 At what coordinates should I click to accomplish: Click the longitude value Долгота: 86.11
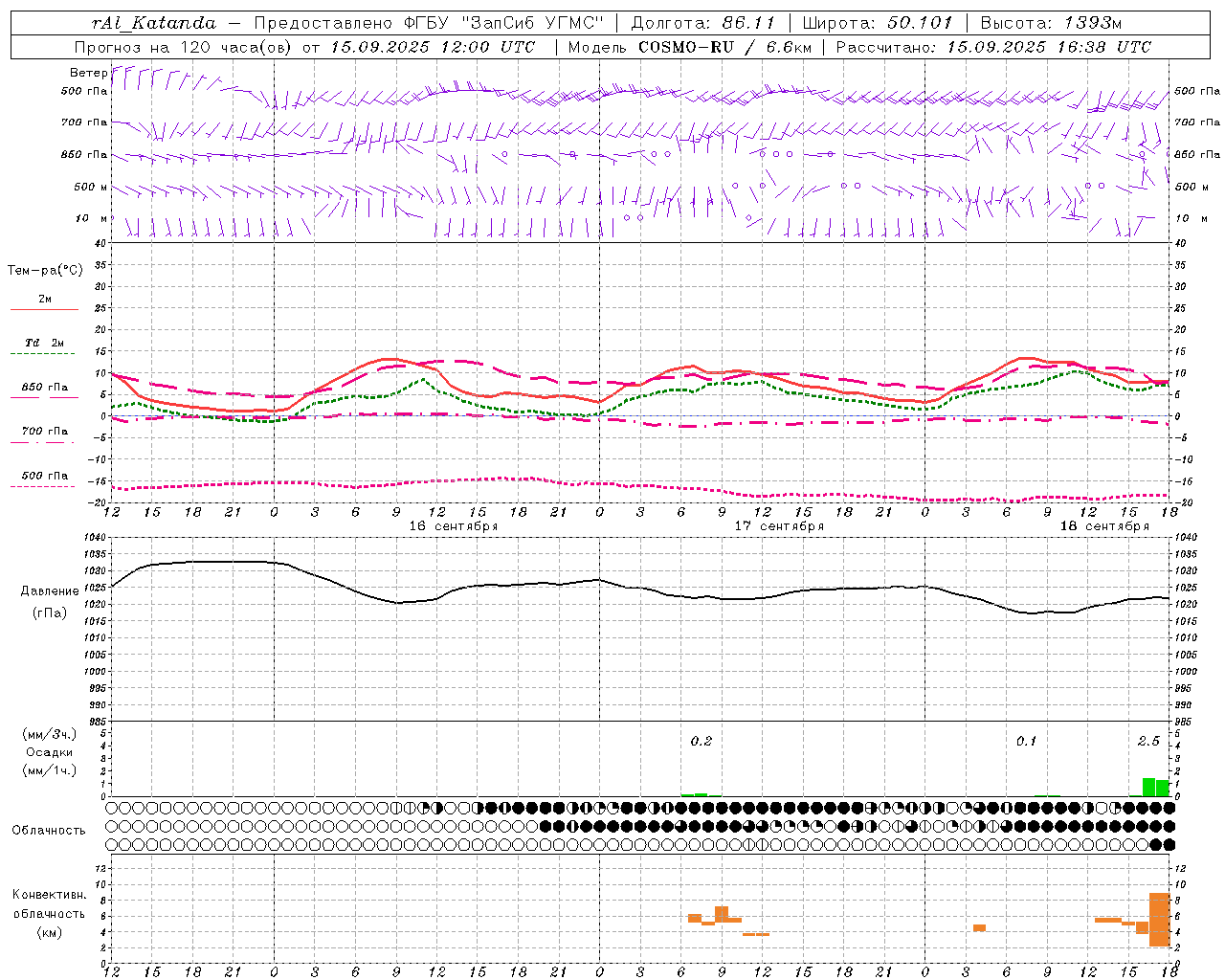(x=702, y=23)
